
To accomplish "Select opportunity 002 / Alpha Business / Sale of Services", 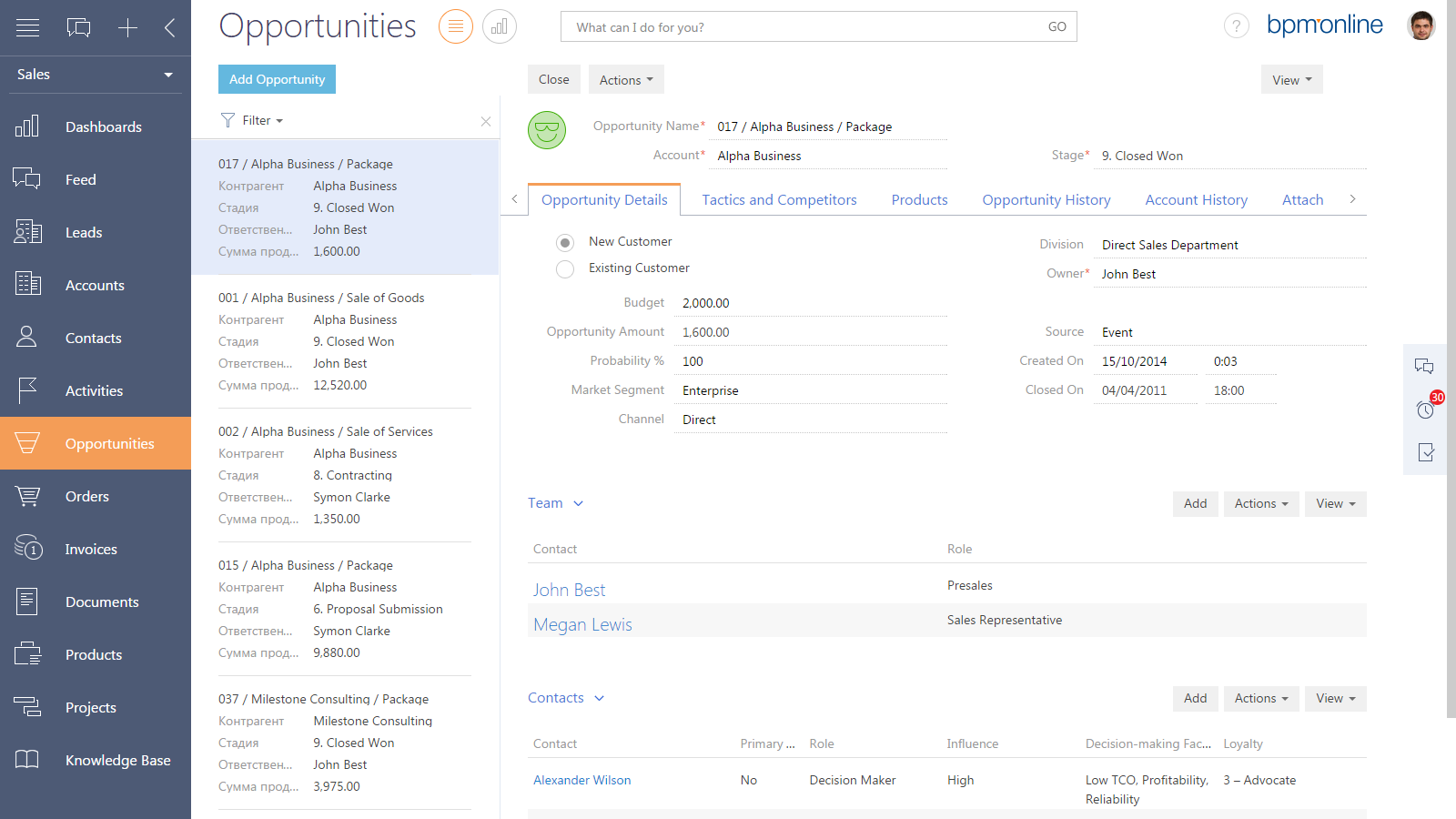I will 345,475.
